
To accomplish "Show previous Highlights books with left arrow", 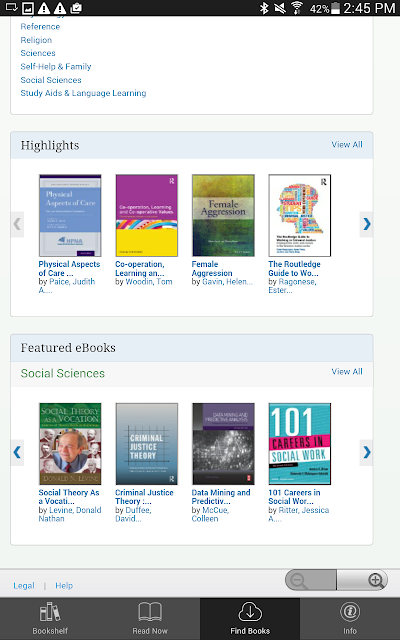I will (x=17, y=224).
